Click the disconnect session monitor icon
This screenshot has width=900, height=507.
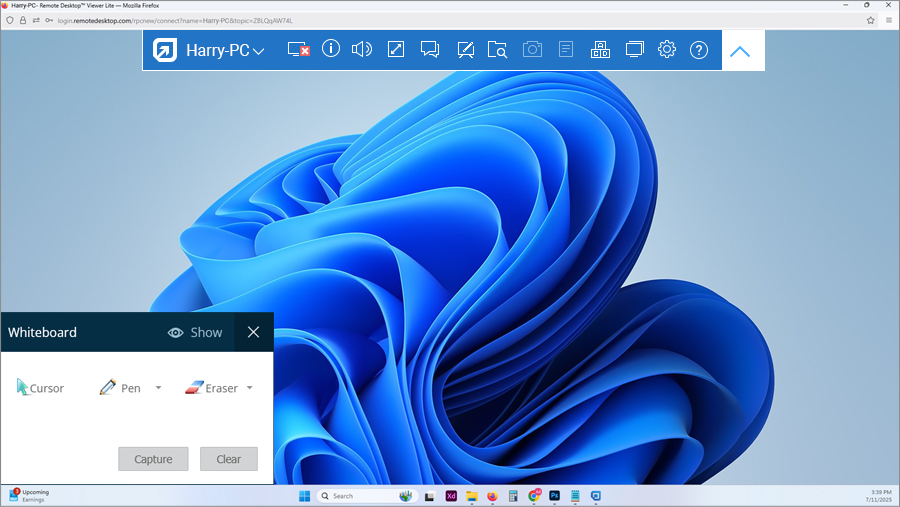(x=298, y=50)
